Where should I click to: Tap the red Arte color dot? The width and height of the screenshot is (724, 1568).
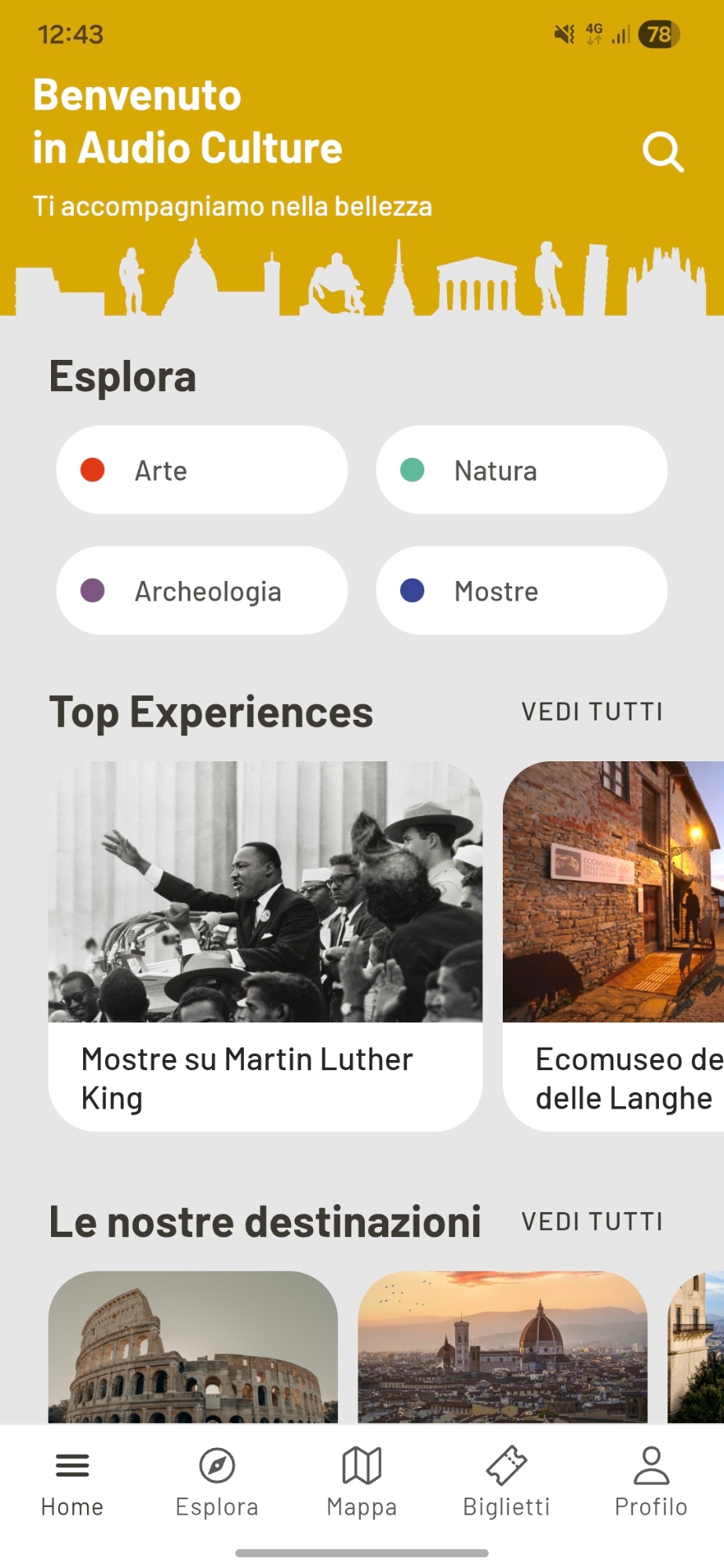(93, 470)
